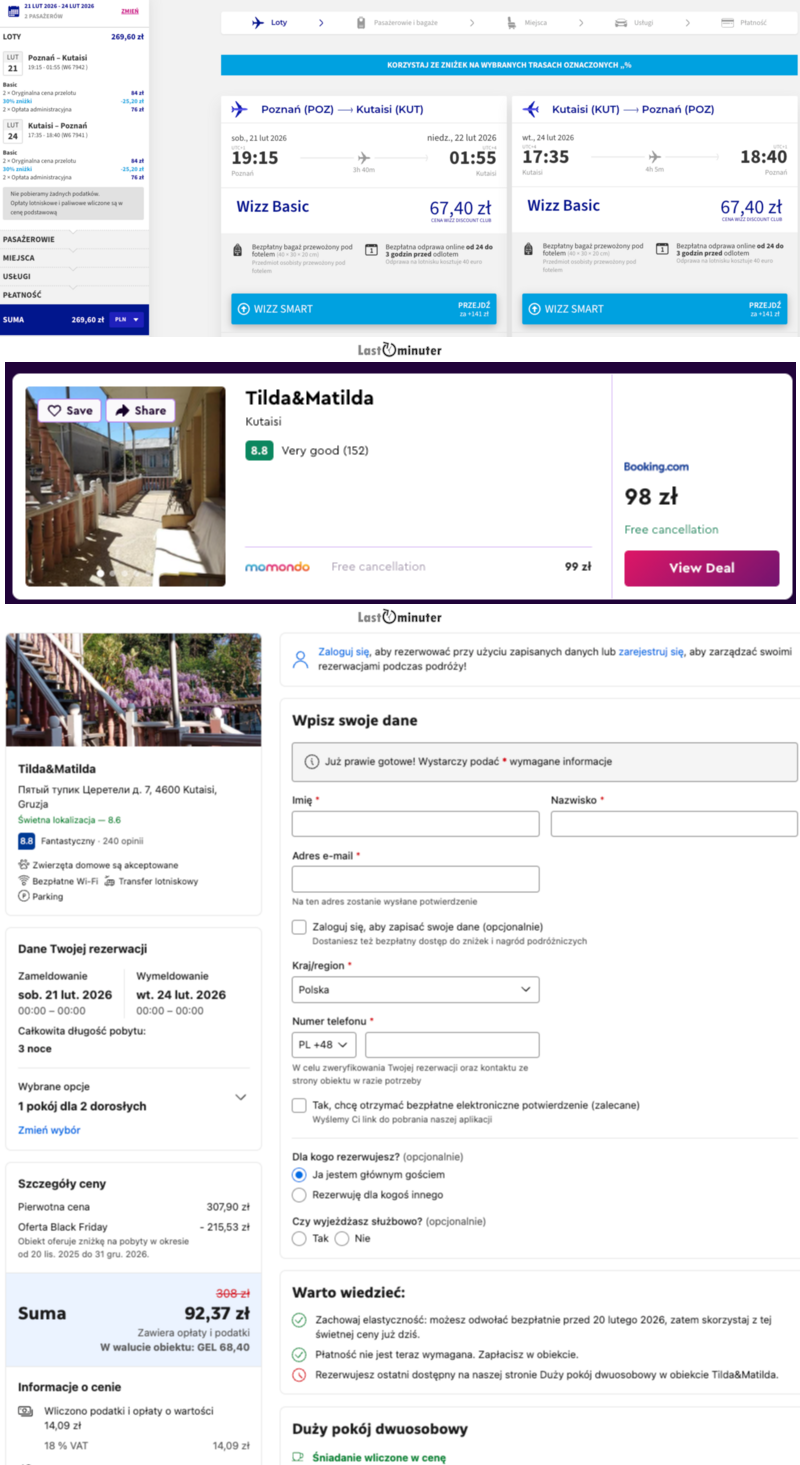Expand the Miejsca section in sidebar
The width and height of the screenshot is (800, 1465).
pos(74,258)
